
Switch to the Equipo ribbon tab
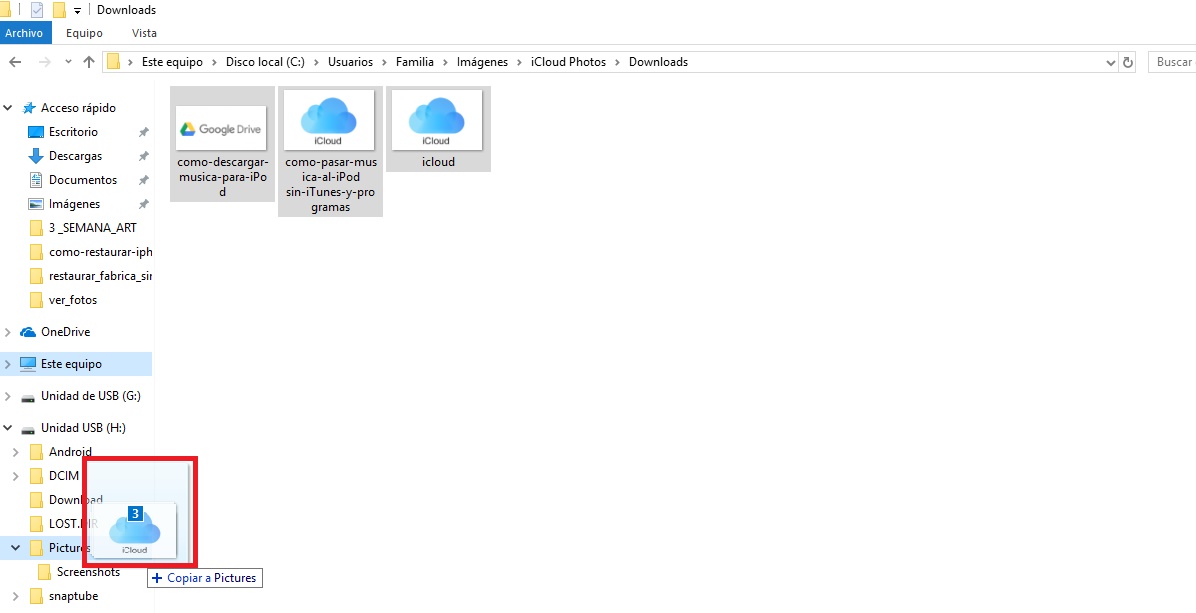[84, 33]
